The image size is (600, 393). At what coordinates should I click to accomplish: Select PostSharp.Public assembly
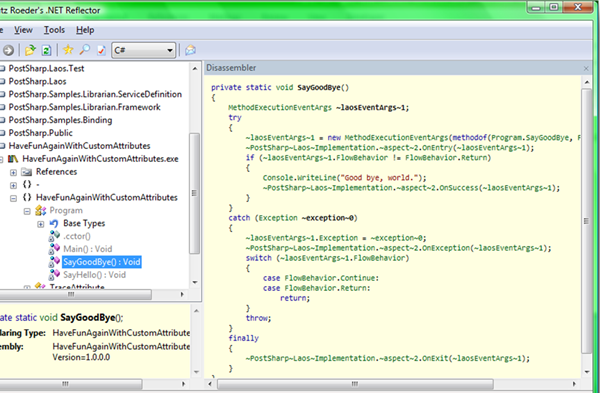(41, 133)
